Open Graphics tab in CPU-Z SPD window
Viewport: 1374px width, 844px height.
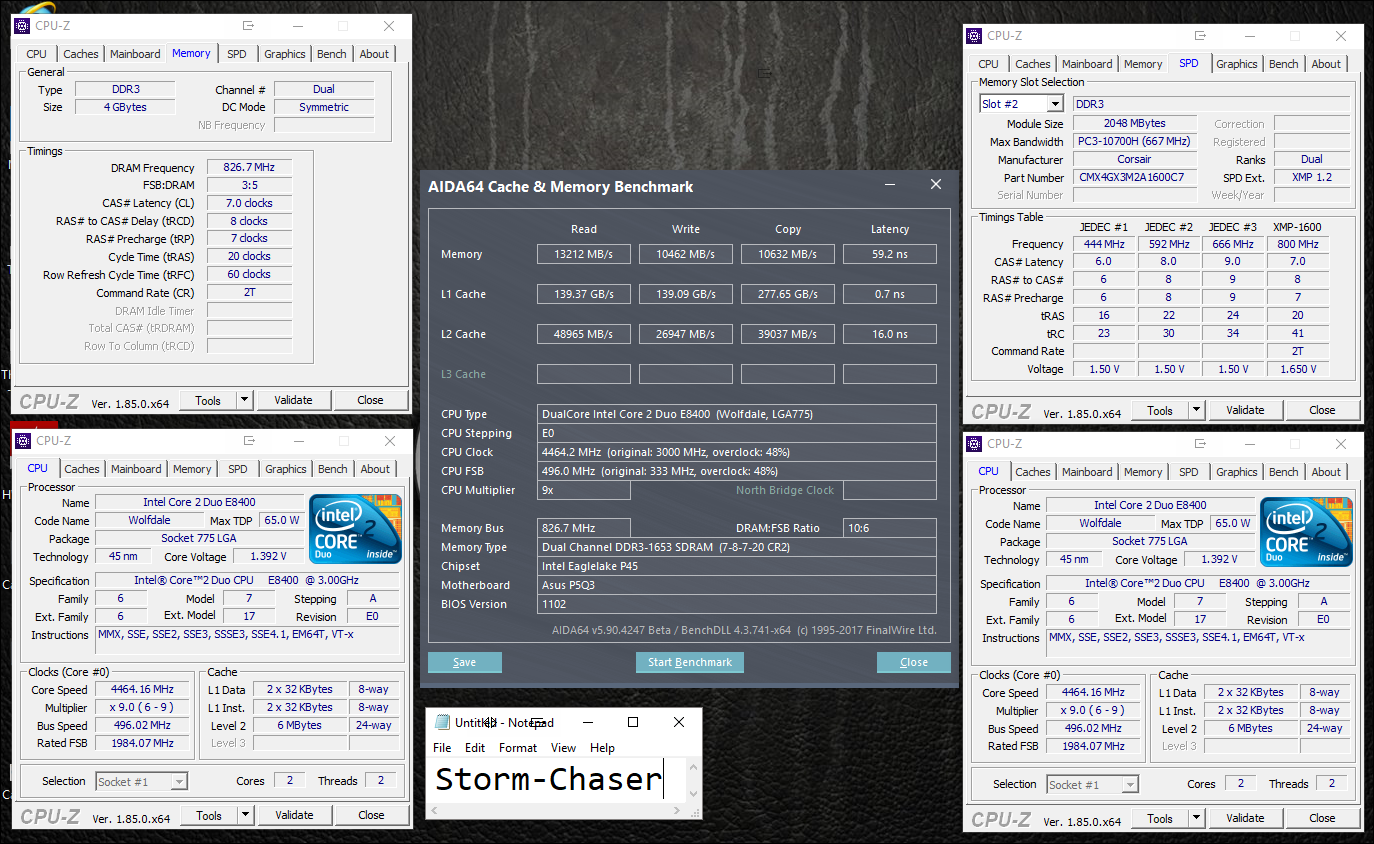[1236, 64]
